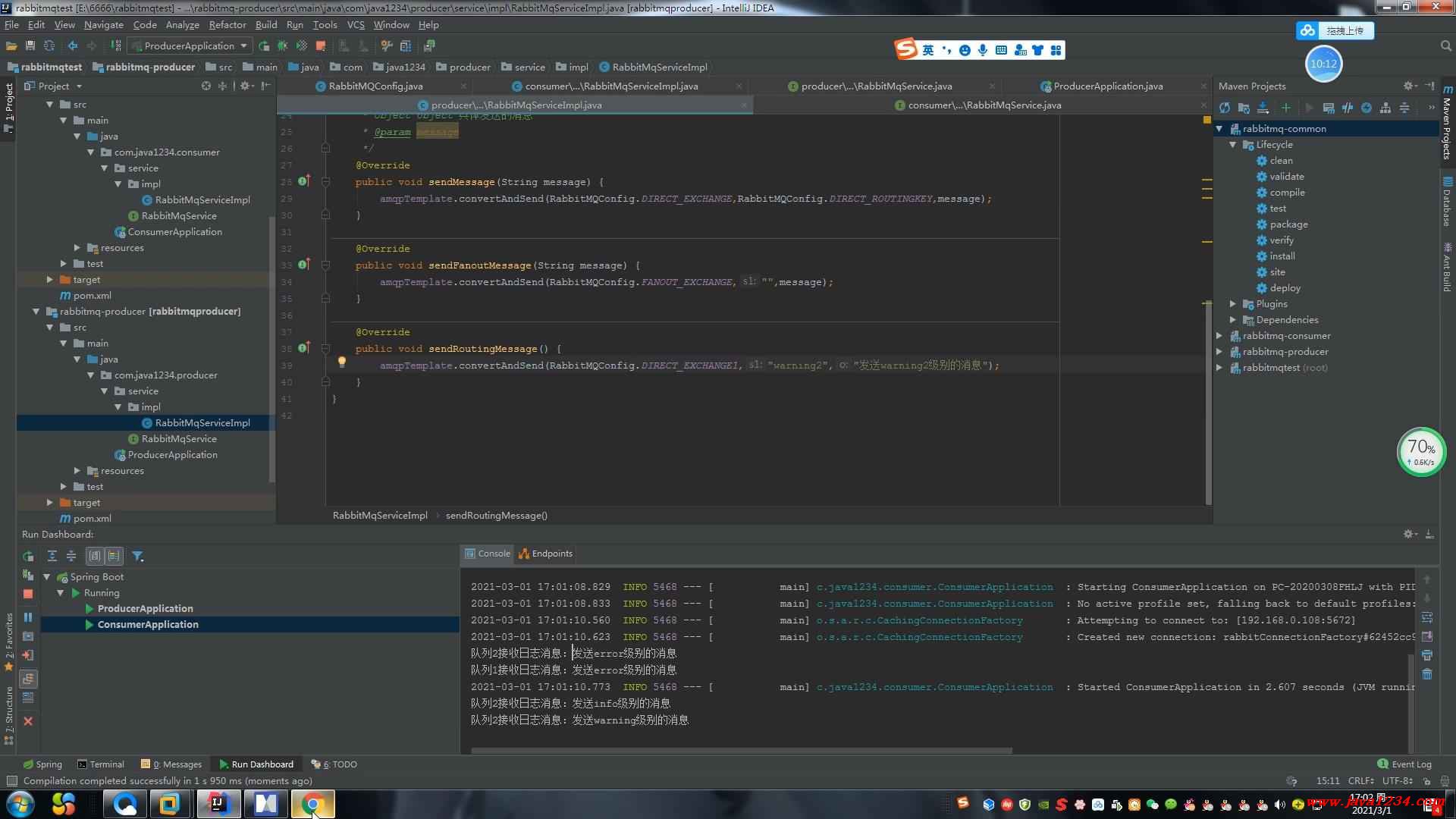This screenshot has width=1456, height=819.
Task: Toggle group by type in the Run Dashboard
Action: 95,556
